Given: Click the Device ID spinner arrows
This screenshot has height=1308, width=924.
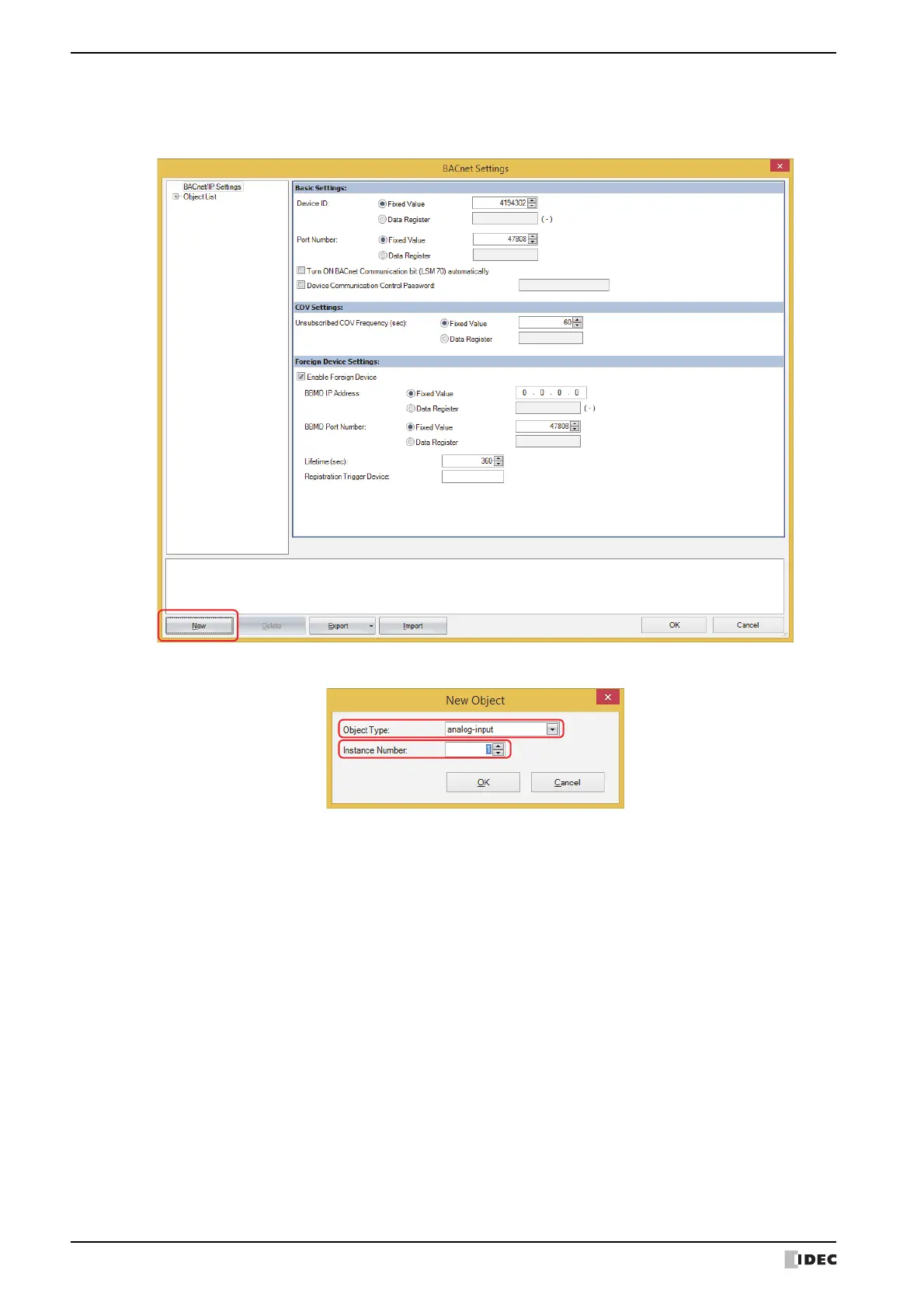Looking at the screenshot, I should tap(532, 203).
